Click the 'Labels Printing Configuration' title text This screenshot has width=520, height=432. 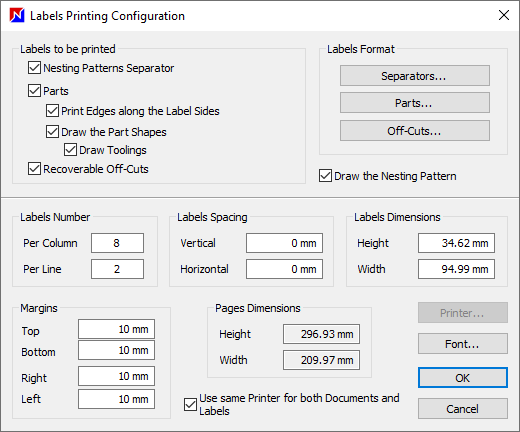tap(107, 16)
